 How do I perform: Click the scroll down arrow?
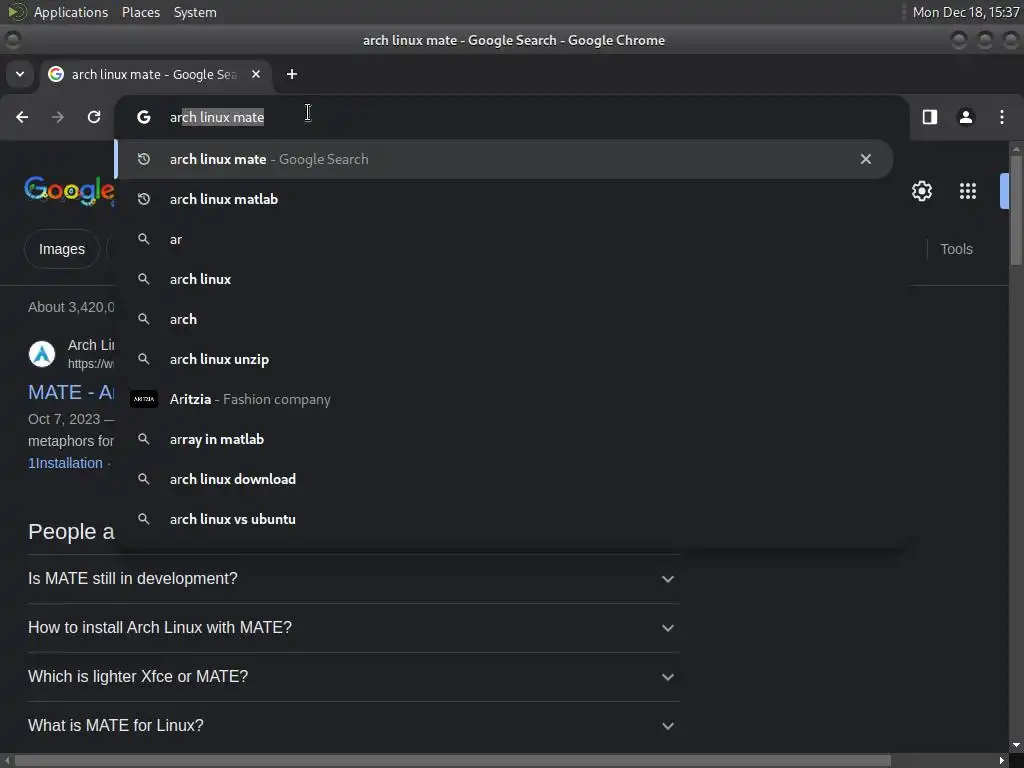(1016, 745)
